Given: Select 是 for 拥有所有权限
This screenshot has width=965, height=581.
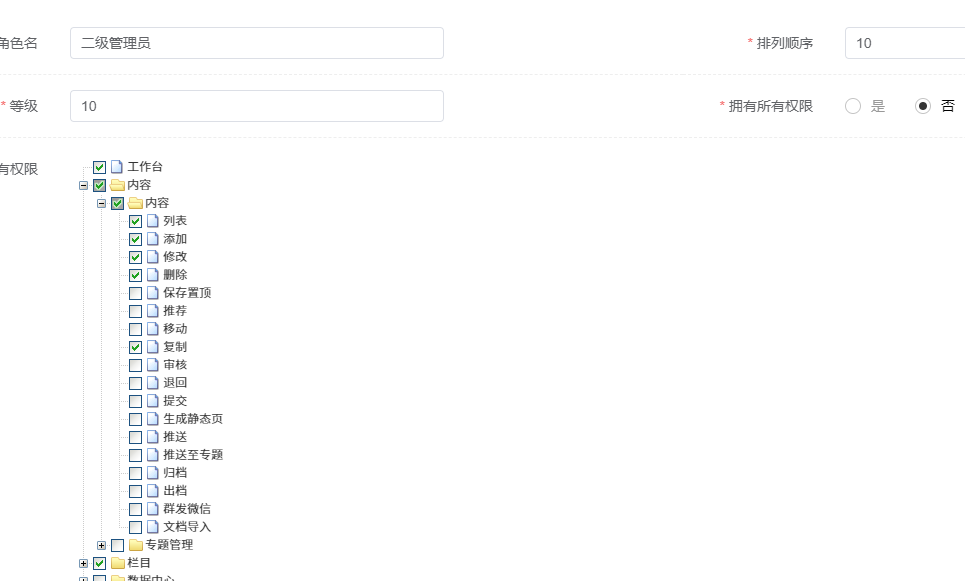Looking at the screenshot, I should point(853,106).
